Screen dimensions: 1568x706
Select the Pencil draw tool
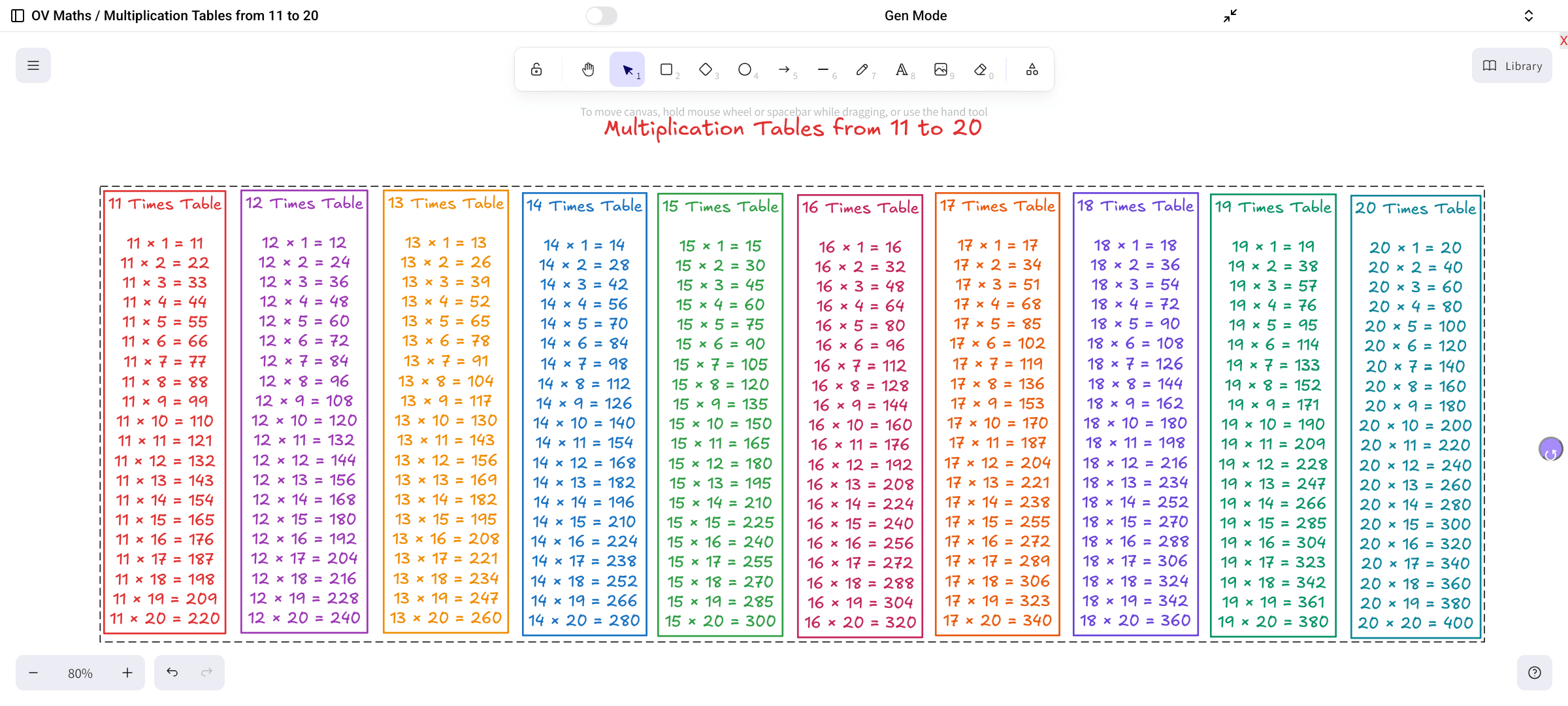pyautogui.click(x=862, y=69)
